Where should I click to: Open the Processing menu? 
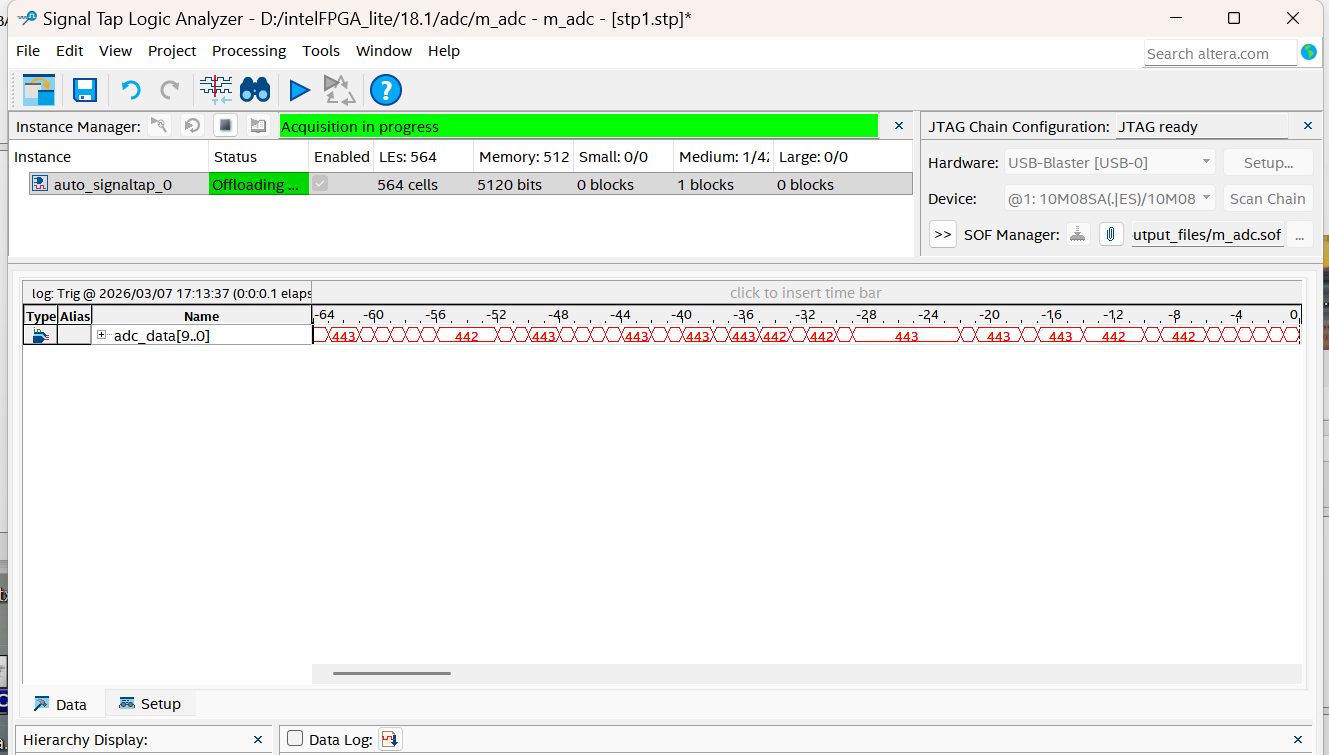[249, 51]
